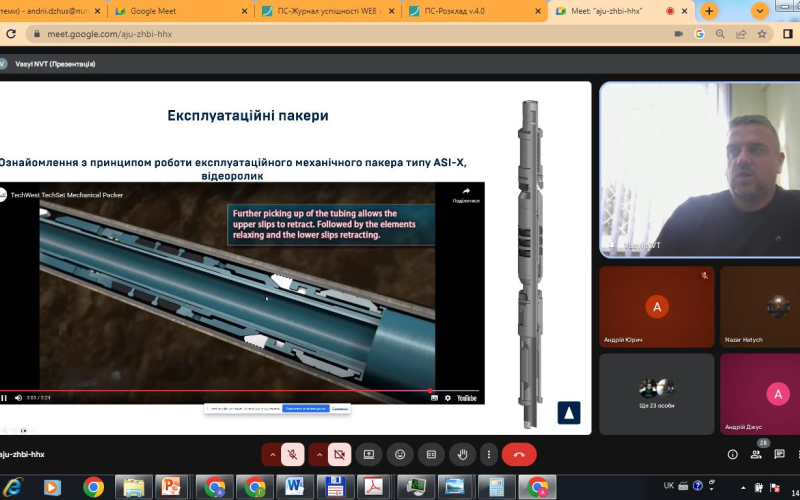Open the meeting chat panel
The width and height of the screenshot is (800, 500).
point(777,454)
